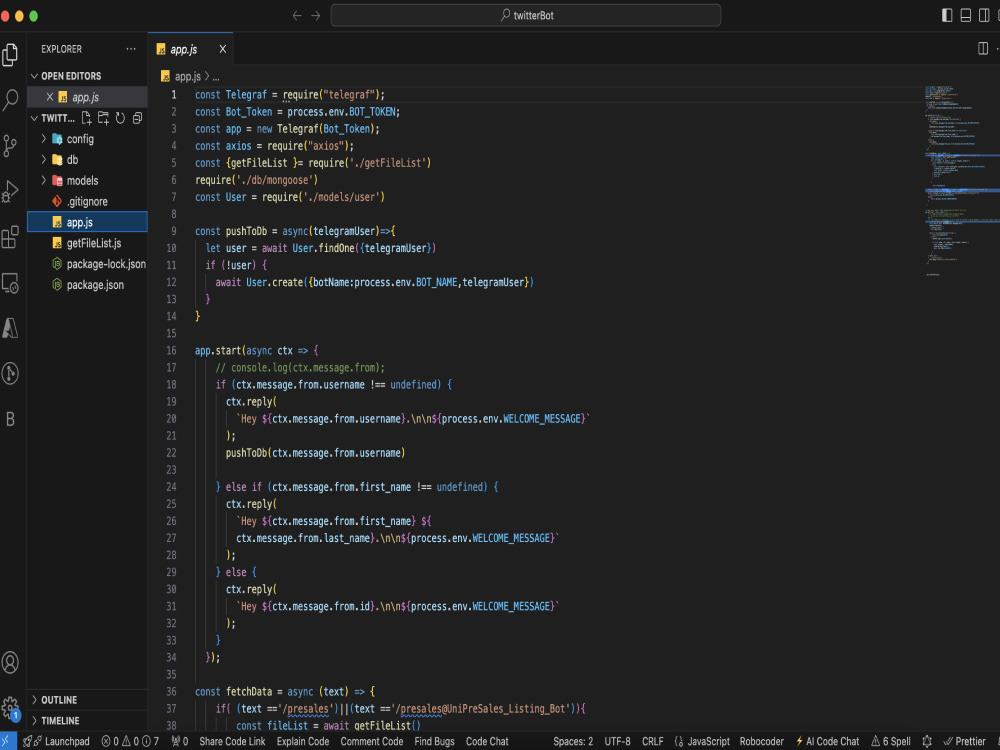
Task: Open the remote window indicator
Action: (x=6, y=741)
